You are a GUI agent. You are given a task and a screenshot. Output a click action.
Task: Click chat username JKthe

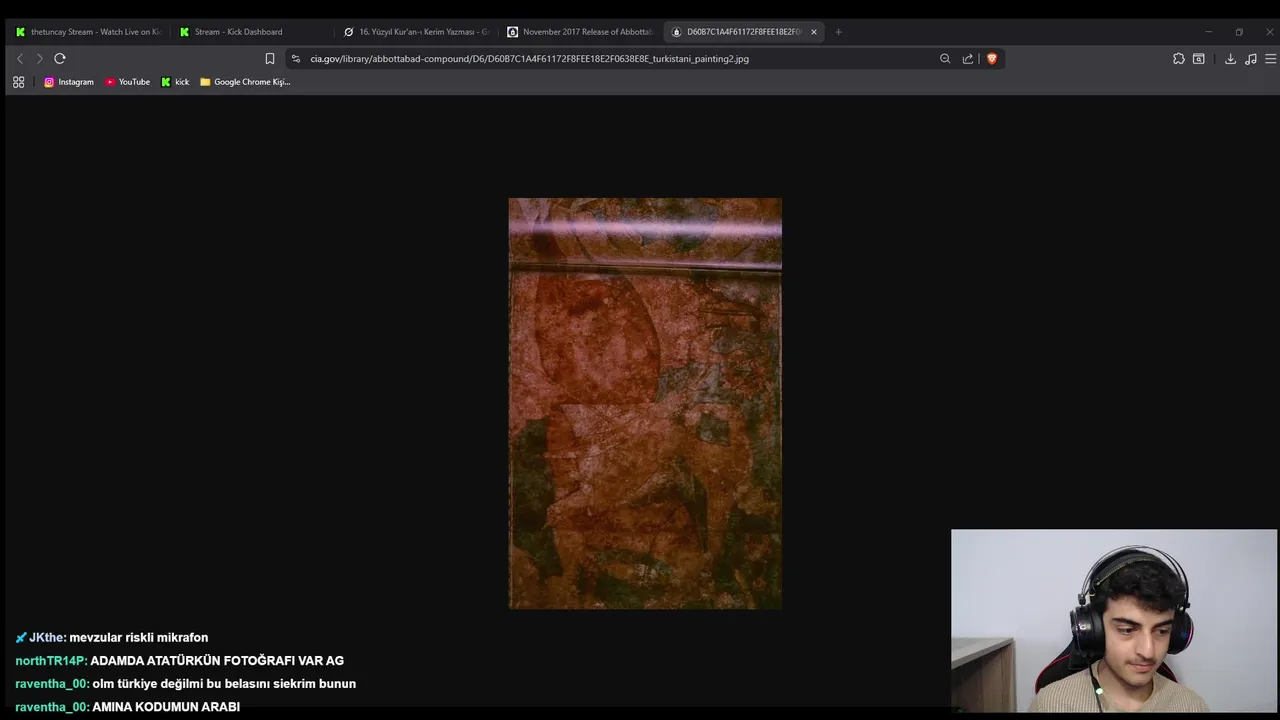(47, 638)
